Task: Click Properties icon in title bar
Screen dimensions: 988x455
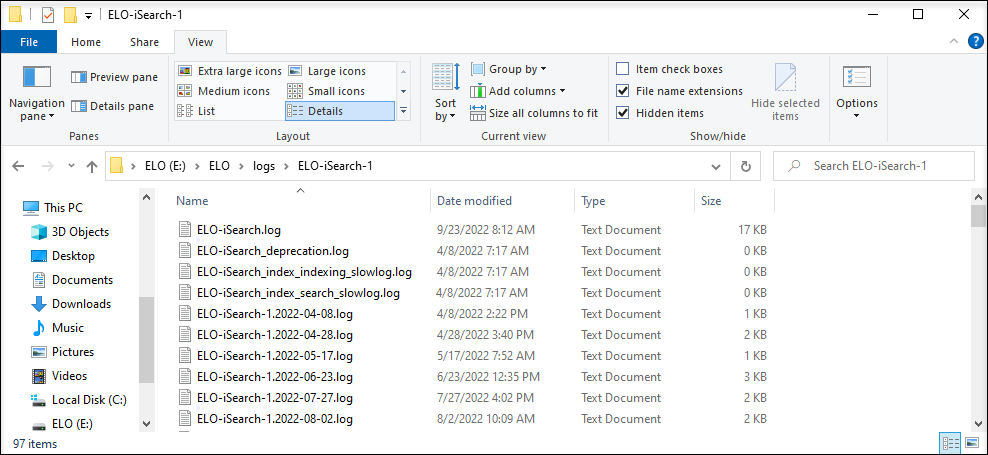Action: click(48, 14)
